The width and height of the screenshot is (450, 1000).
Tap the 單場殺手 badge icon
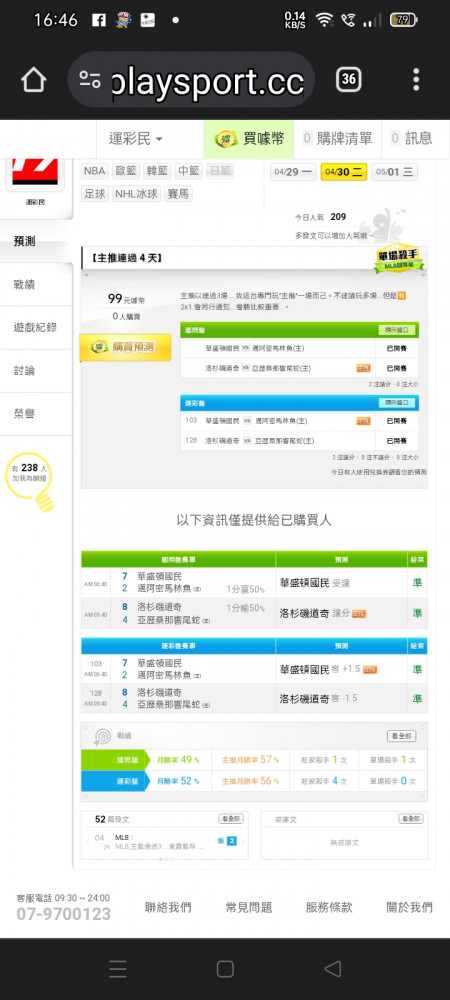click(399, 258)
